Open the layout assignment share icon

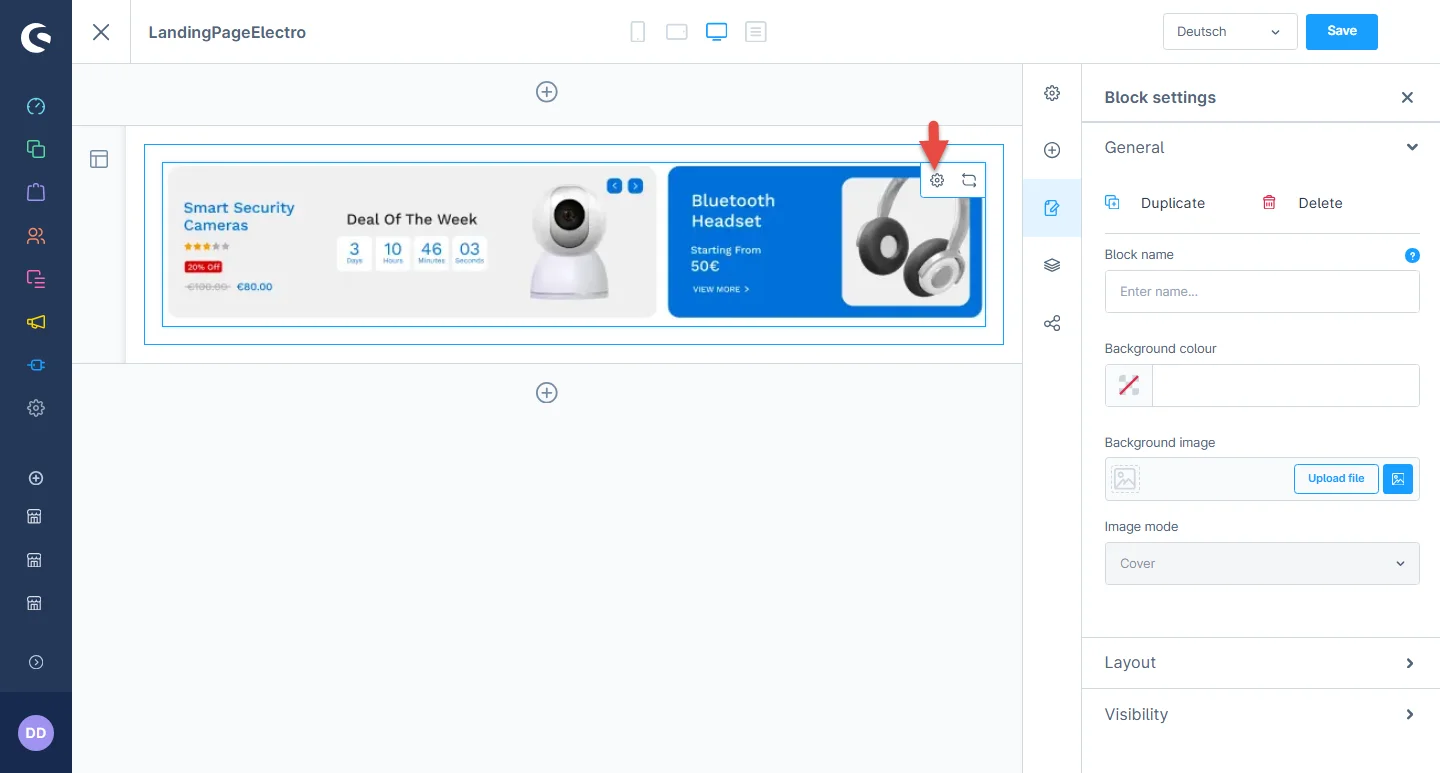point(1052,324)
